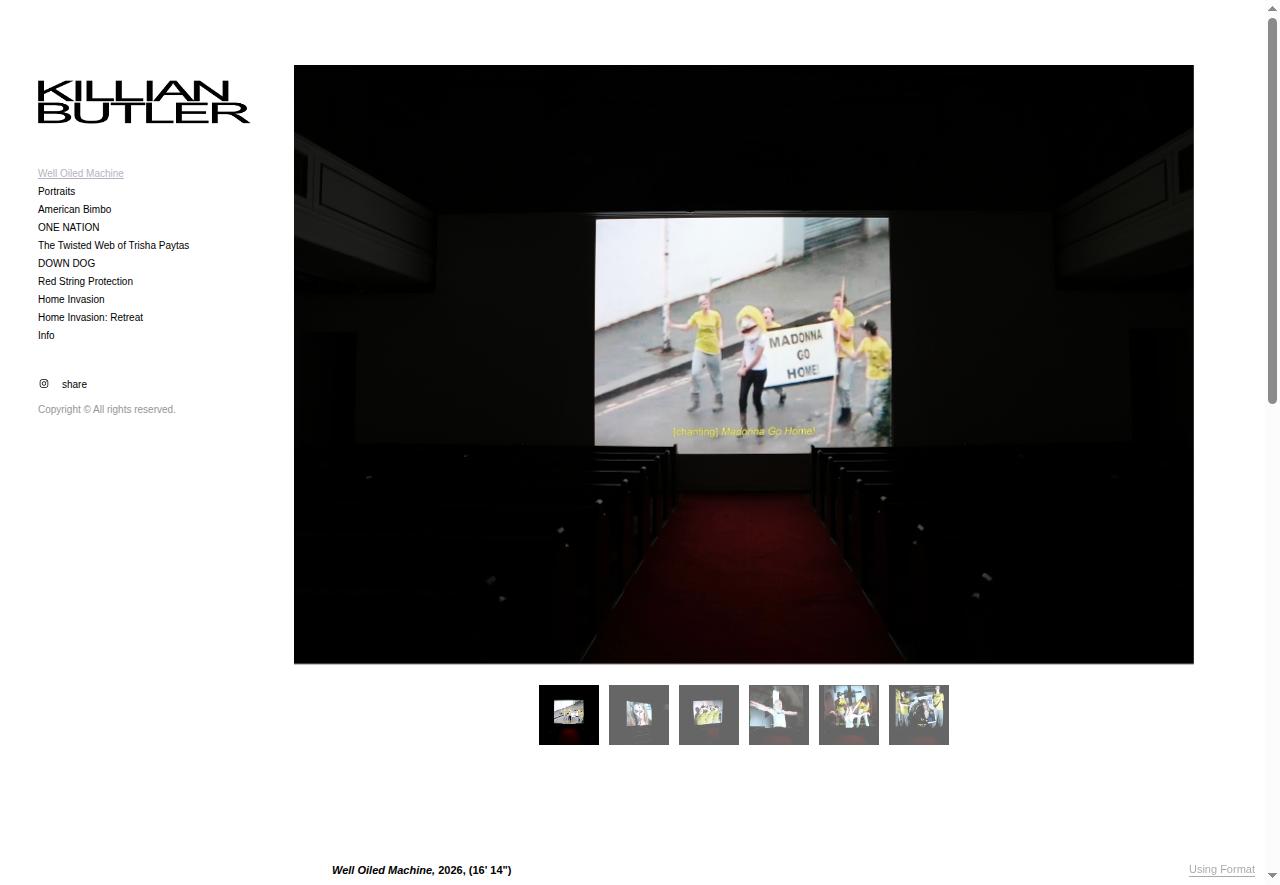Open The Twisted Web of Trisha Paytas
Screen dimensions: 1280x885
(113, 246)
